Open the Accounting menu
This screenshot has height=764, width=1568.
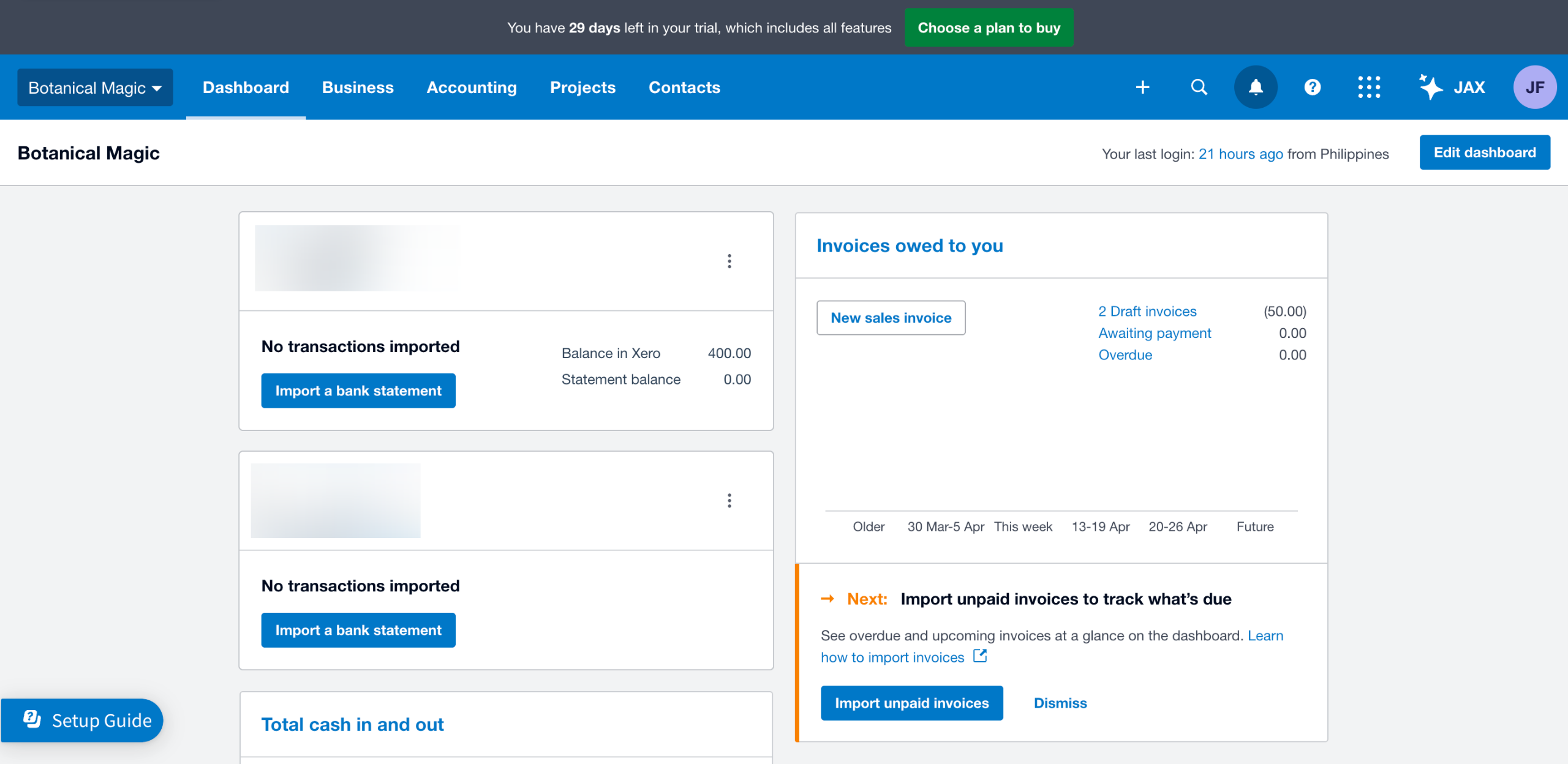[x=472, y=88]
